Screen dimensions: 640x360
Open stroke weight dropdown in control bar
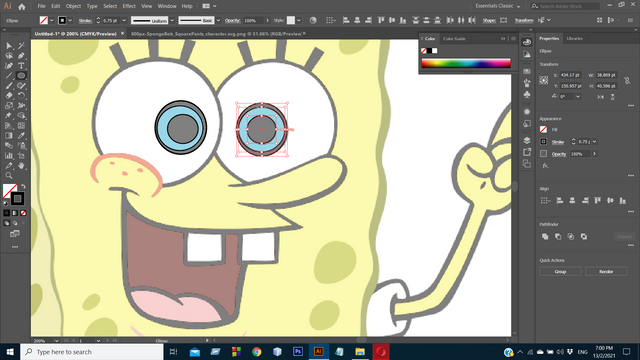(124, 20)
